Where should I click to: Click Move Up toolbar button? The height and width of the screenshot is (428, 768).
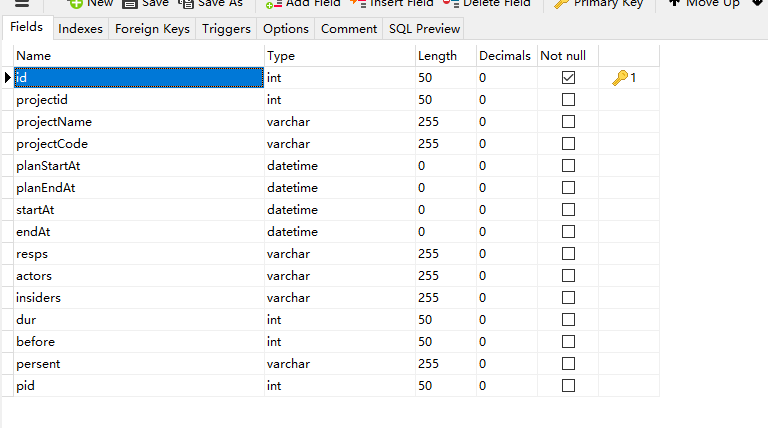tap(704, 3)
